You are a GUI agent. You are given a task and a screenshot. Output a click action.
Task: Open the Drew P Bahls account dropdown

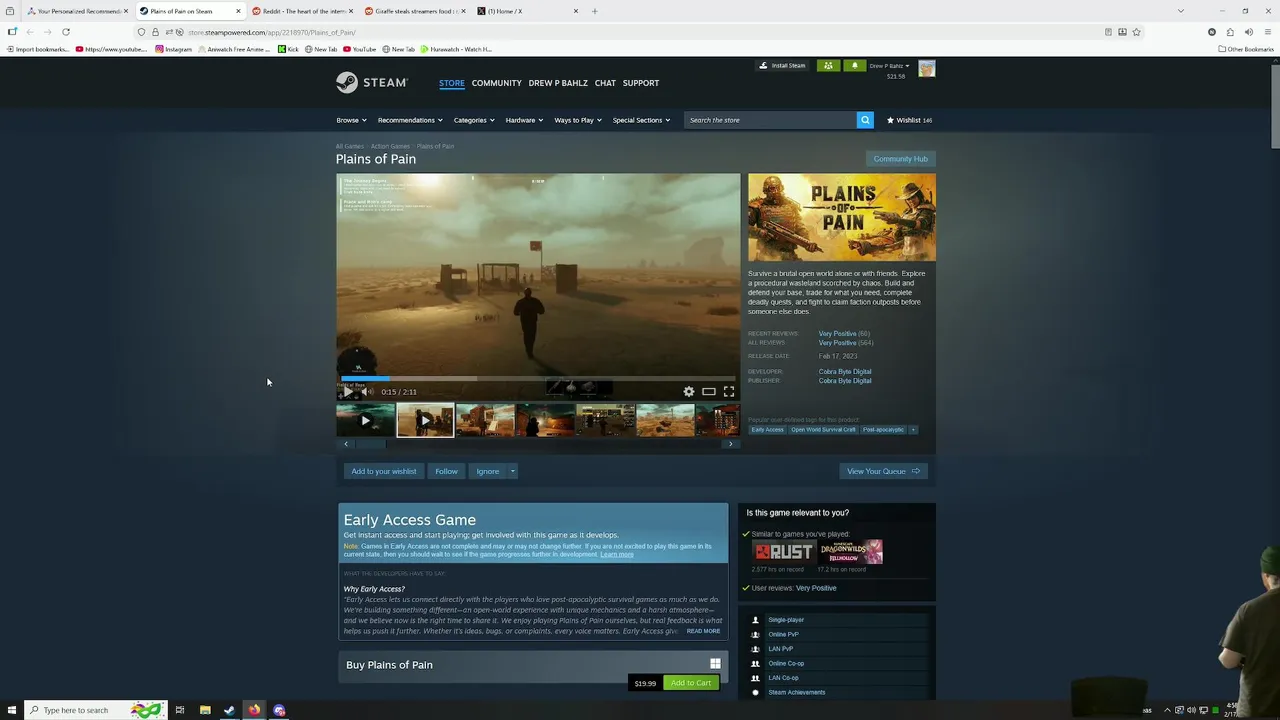tap(889, 66)
